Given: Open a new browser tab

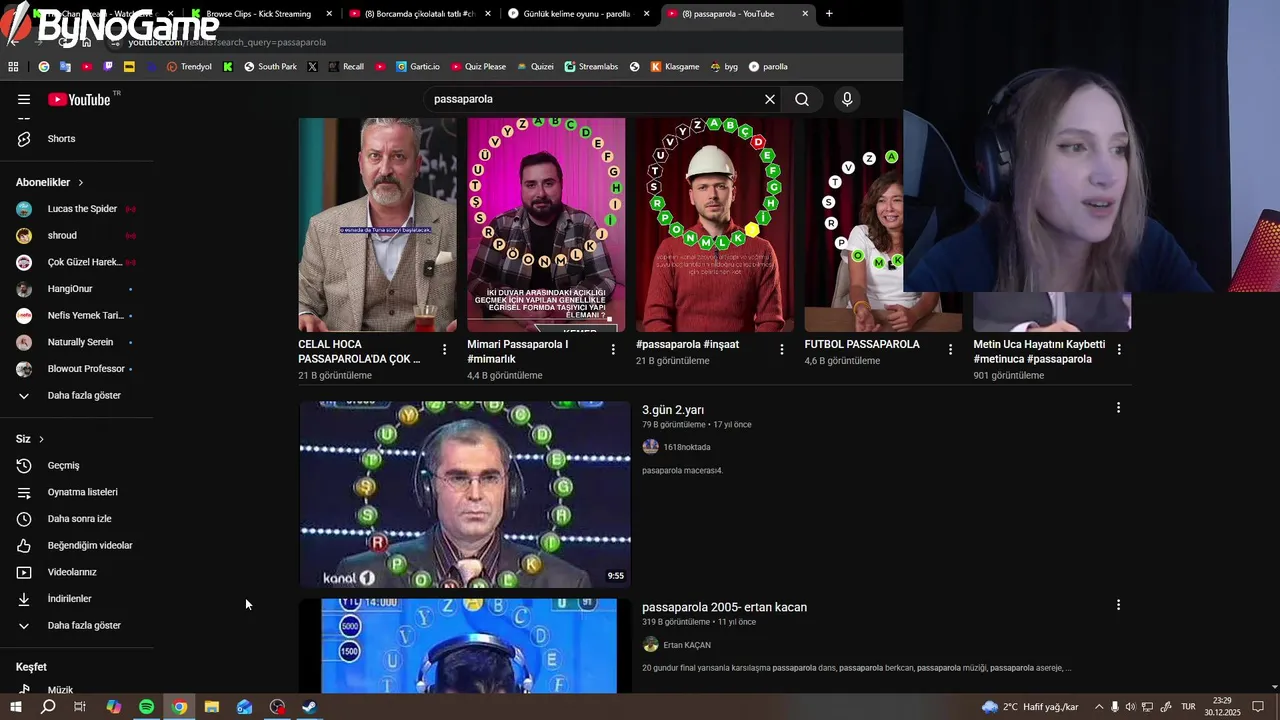Looking at the screenshot, I should 829,14.
